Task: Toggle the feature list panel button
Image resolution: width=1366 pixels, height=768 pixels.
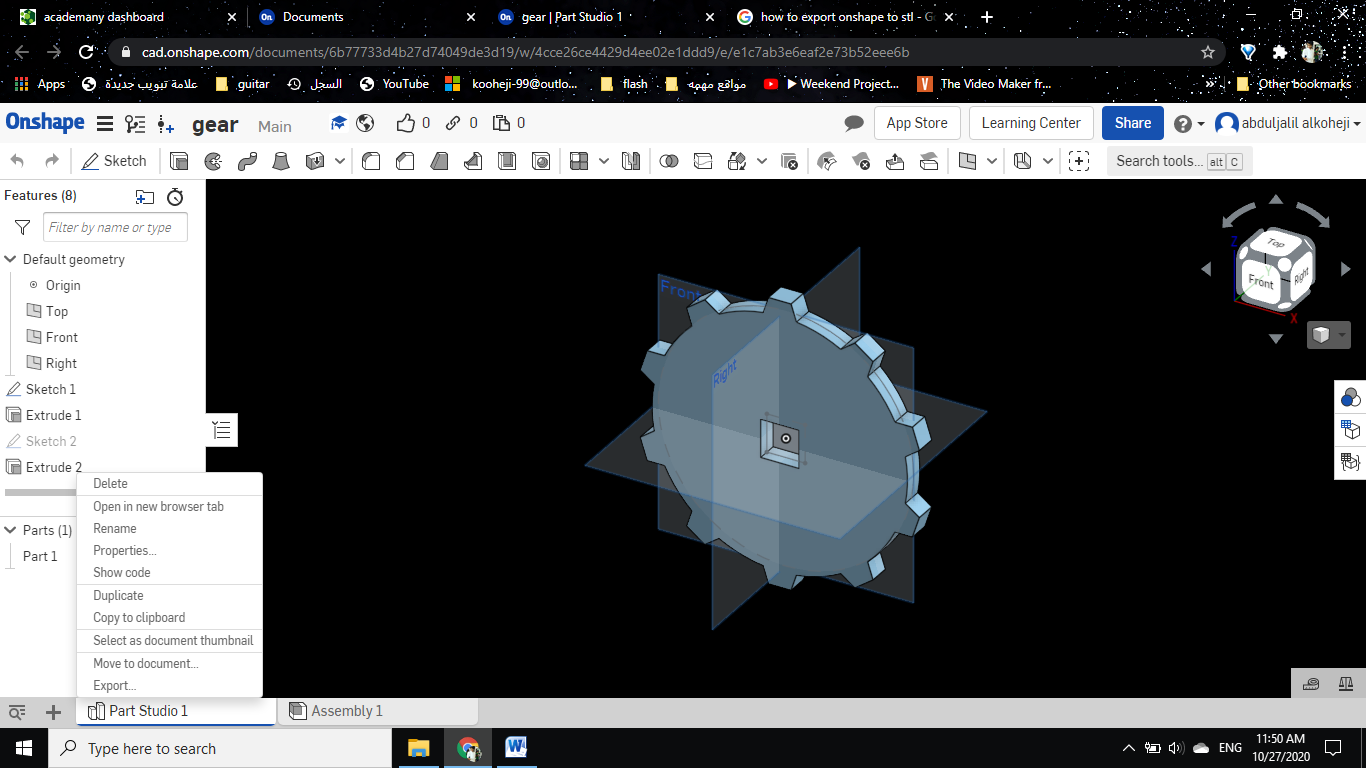Action: click(x=222, y=430)
